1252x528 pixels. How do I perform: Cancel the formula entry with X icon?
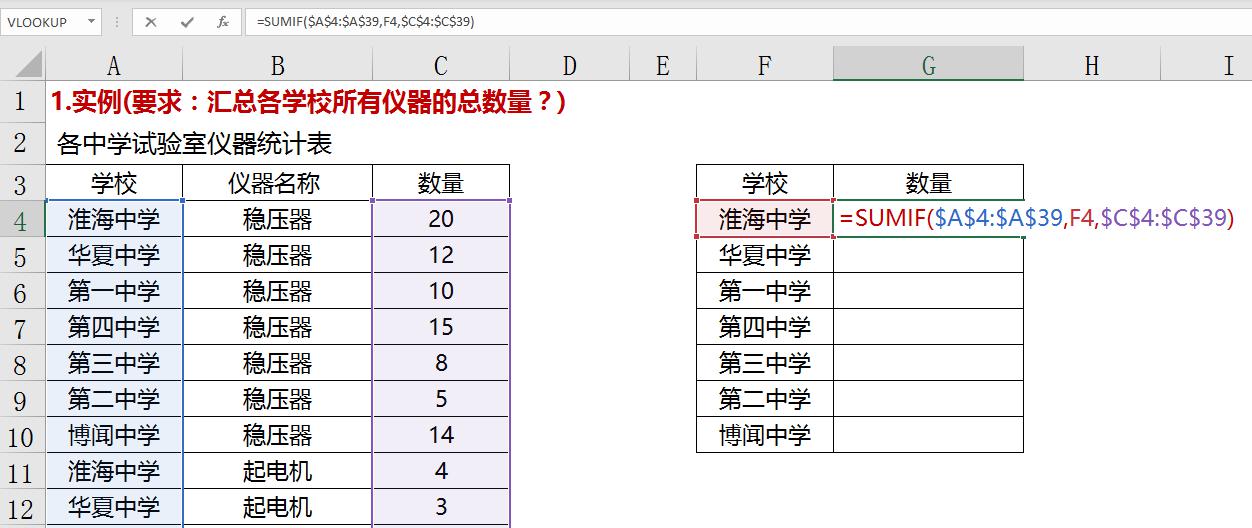(151, 21)
